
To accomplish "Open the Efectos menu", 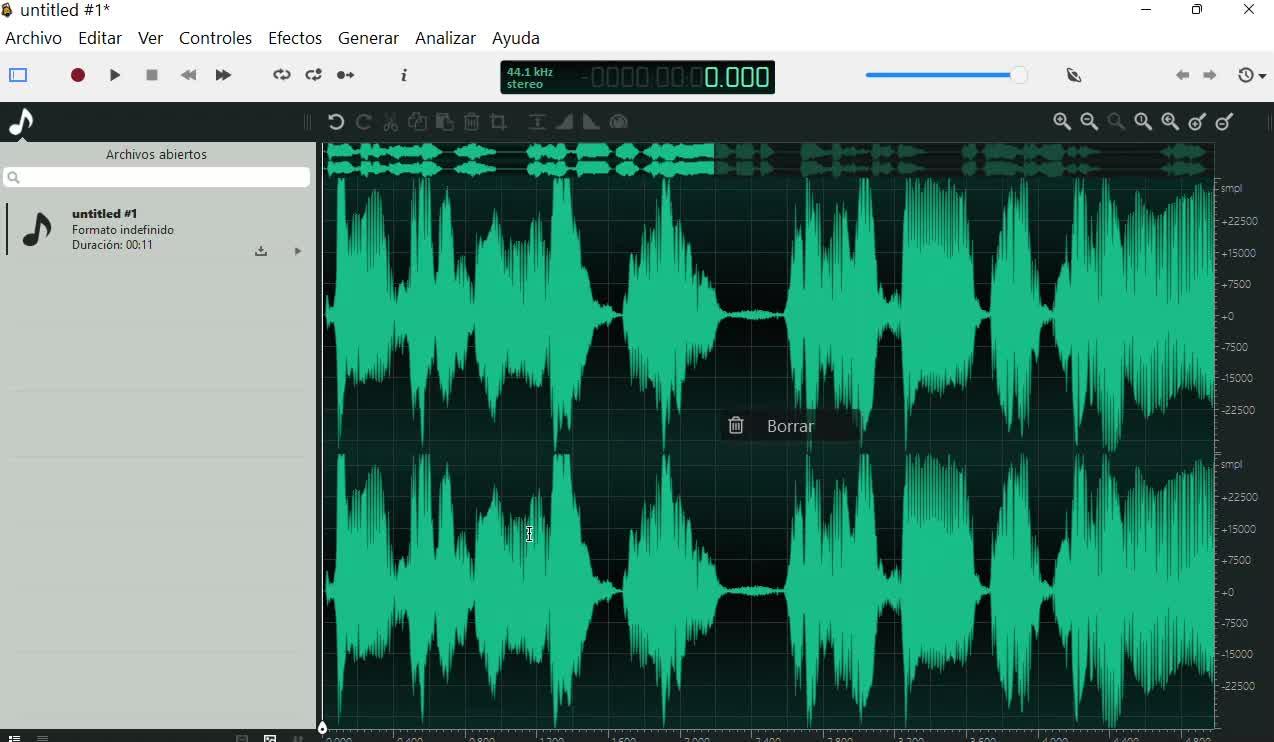I will click(x=294, y=38).
